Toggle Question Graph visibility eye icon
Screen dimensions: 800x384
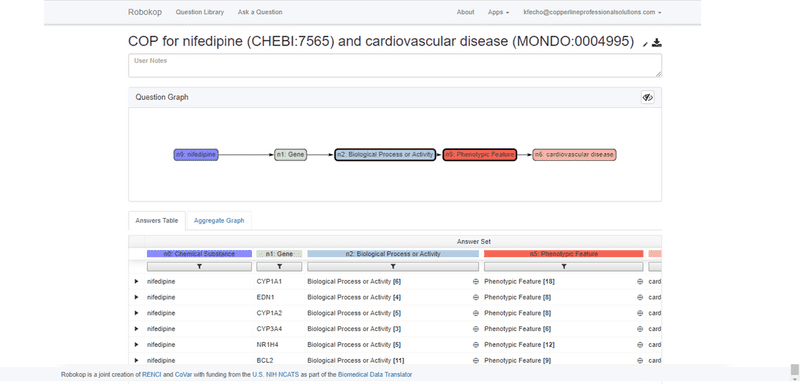click(x=647, y=97)
